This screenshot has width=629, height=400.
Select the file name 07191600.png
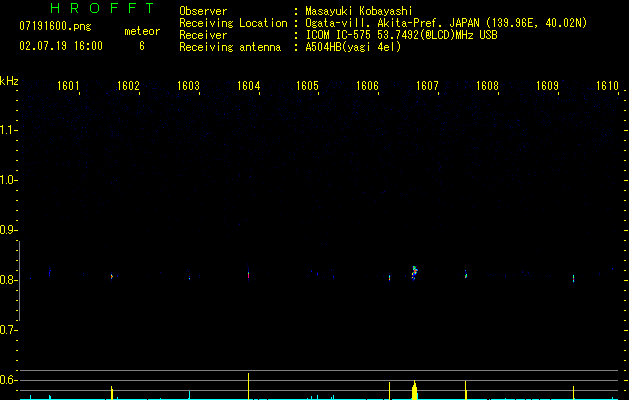(x=55, y=26)
